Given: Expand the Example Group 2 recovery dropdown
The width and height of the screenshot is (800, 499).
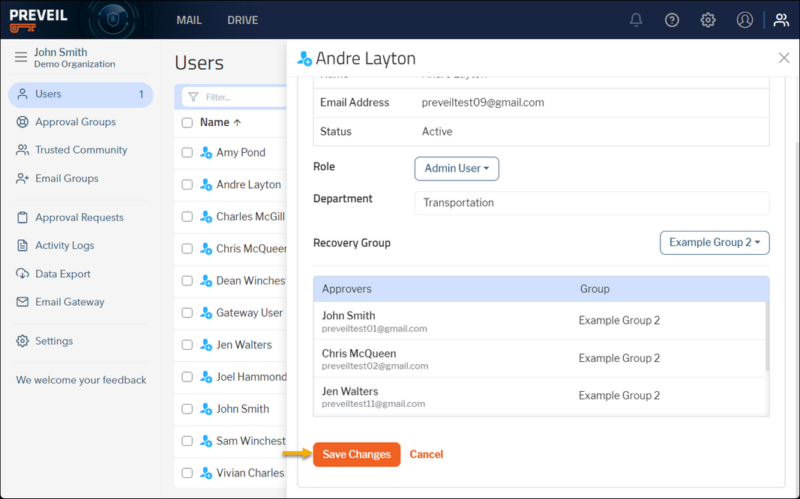Looking at the screenshot, I should point(714,242).
